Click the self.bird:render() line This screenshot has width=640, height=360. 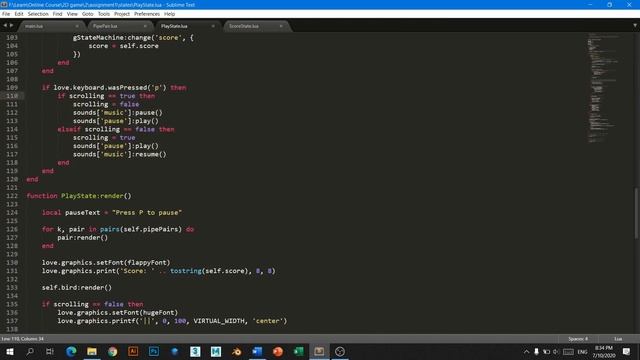click(x=77, y=288)
